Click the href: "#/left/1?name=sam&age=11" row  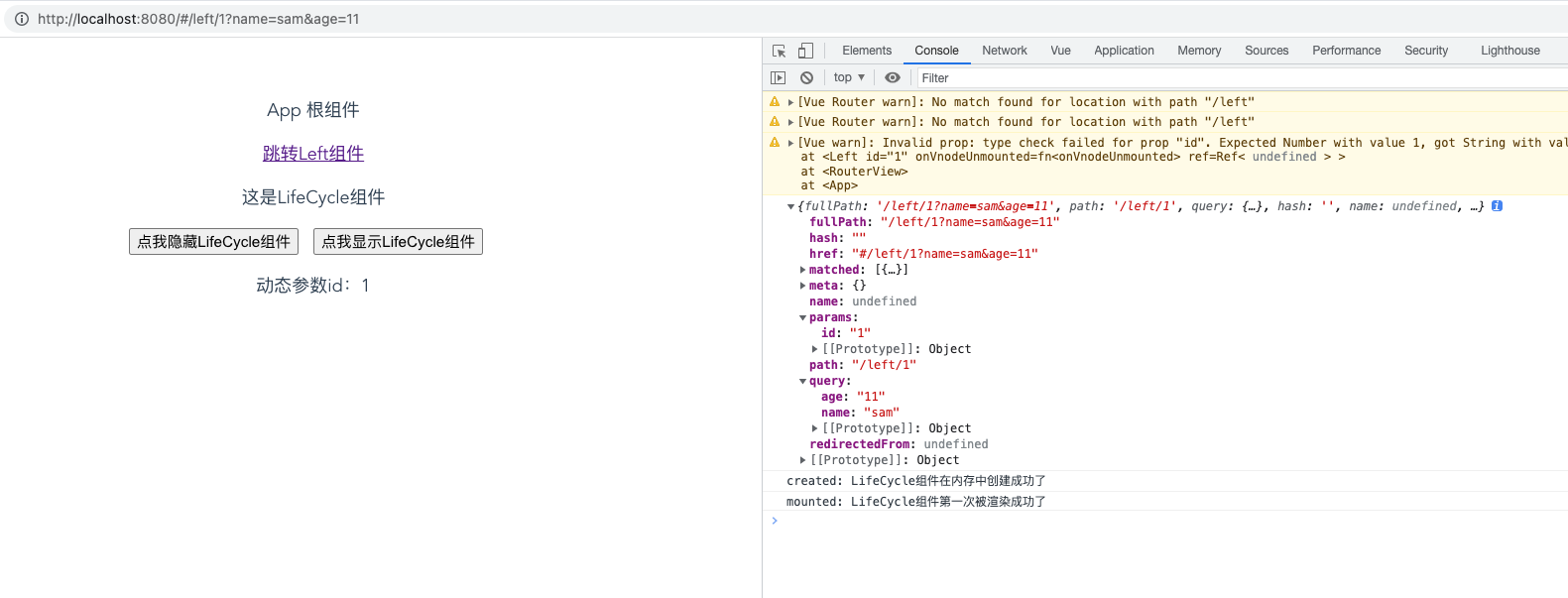tap(923, 254)
